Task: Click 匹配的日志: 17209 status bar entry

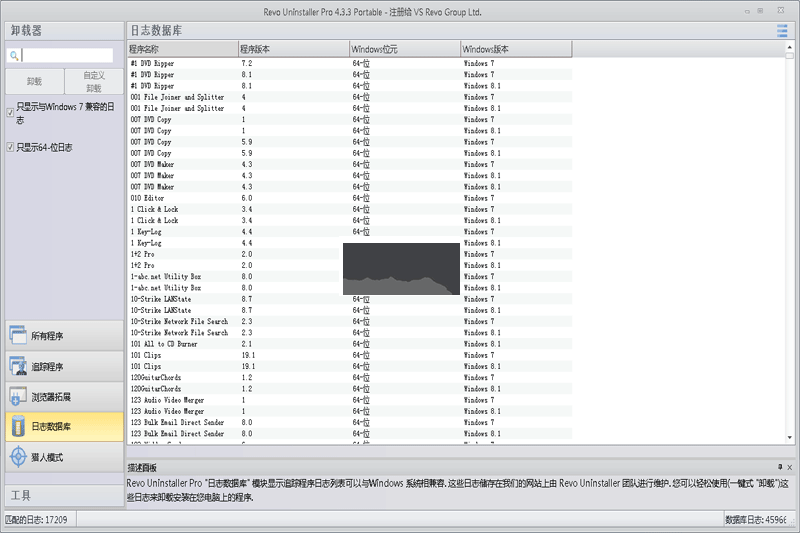Action: coord(36,520)
